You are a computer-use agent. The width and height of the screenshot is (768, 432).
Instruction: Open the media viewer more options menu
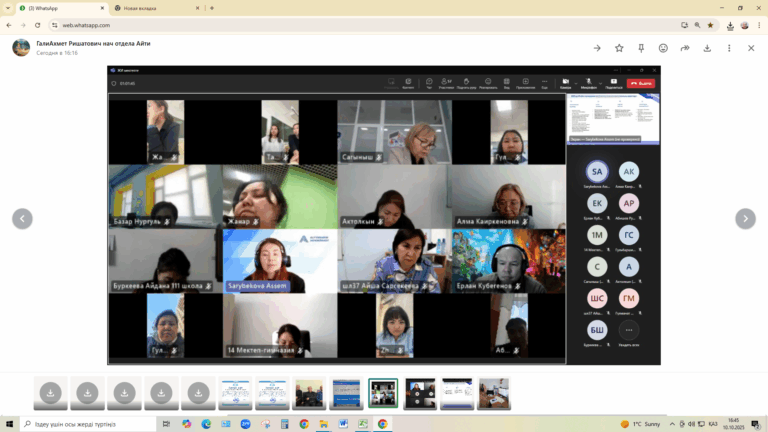tap(727, 47)
